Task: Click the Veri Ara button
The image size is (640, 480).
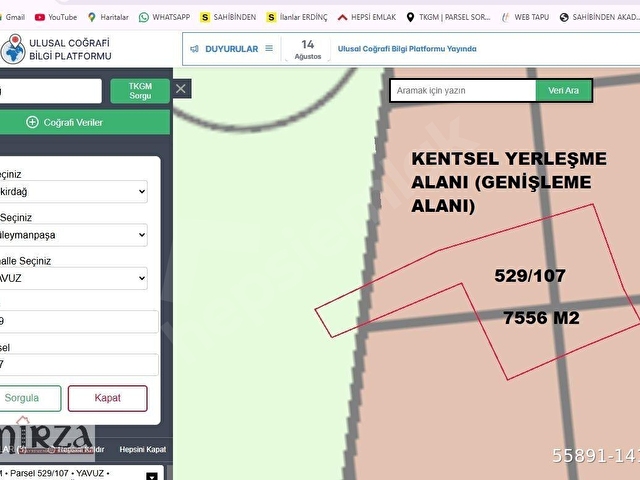Action: [563, 91]
